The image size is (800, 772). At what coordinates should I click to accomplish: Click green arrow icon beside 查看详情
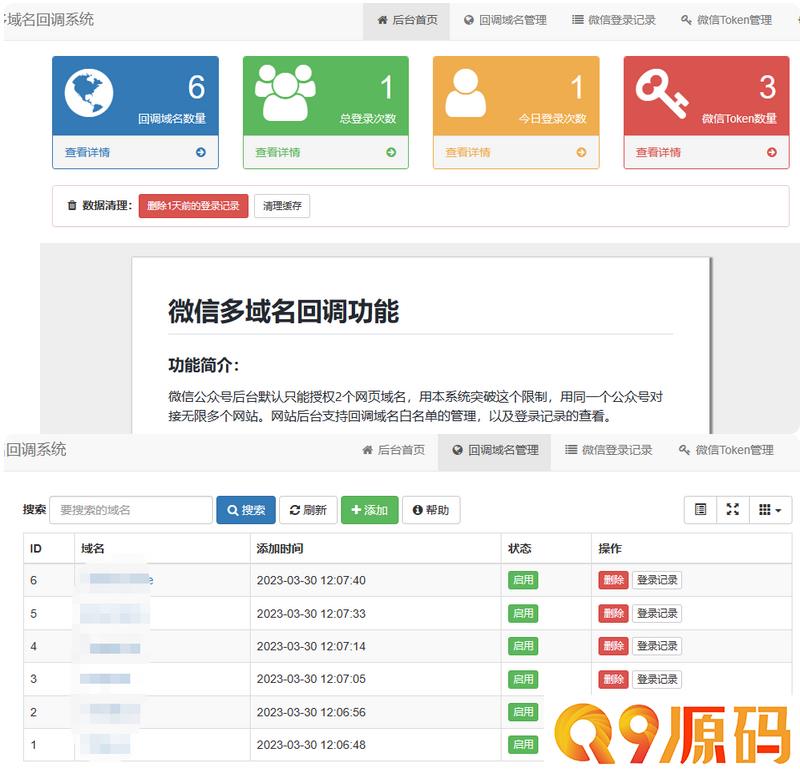[391, 152]
